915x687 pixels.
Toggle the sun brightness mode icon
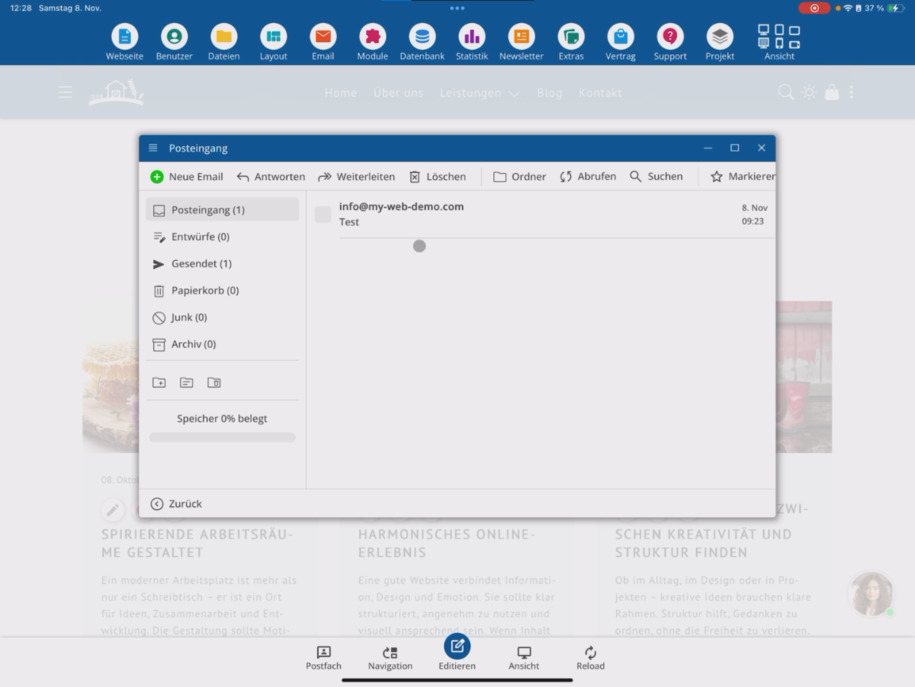coord(809,92)
